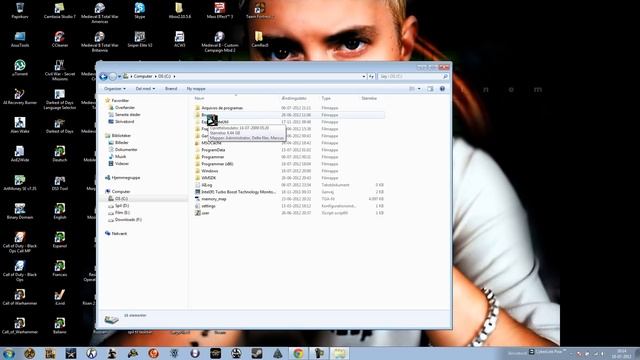Select Favoritter in navigation pane
The width and height of the screenshot is (640, 360).
point(120,100)
